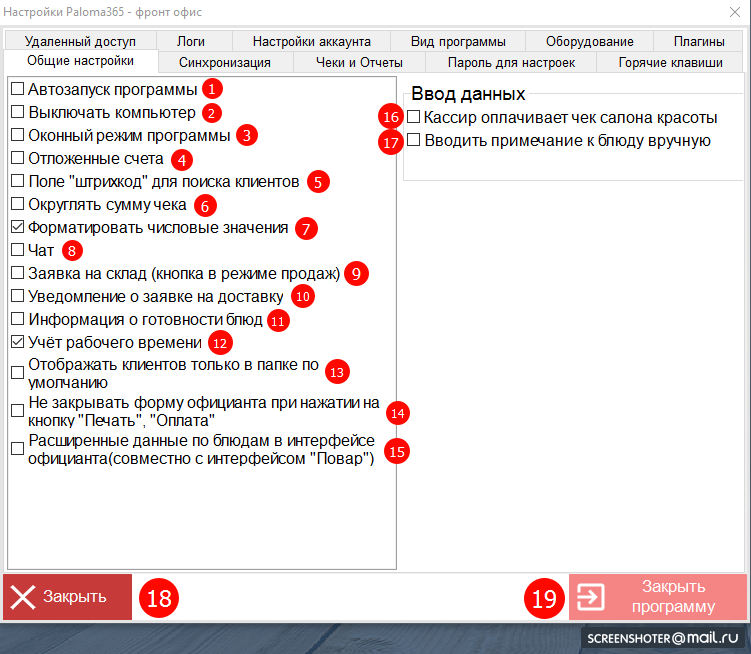Switch to the Синхронизация tab
The width and height of the screenshot is (751, 654).
point(224,62)
